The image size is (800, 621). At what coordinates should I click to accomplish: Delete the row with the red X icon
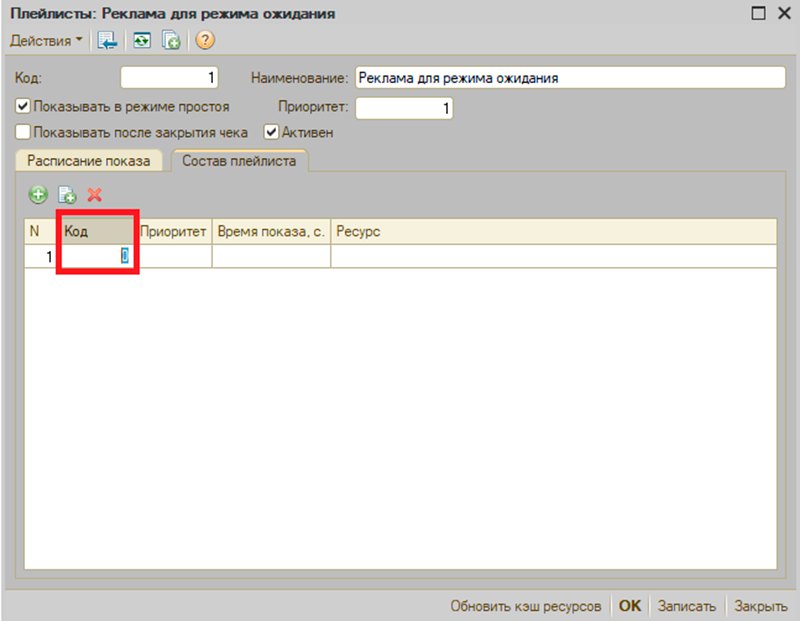[x=95, y=194]
